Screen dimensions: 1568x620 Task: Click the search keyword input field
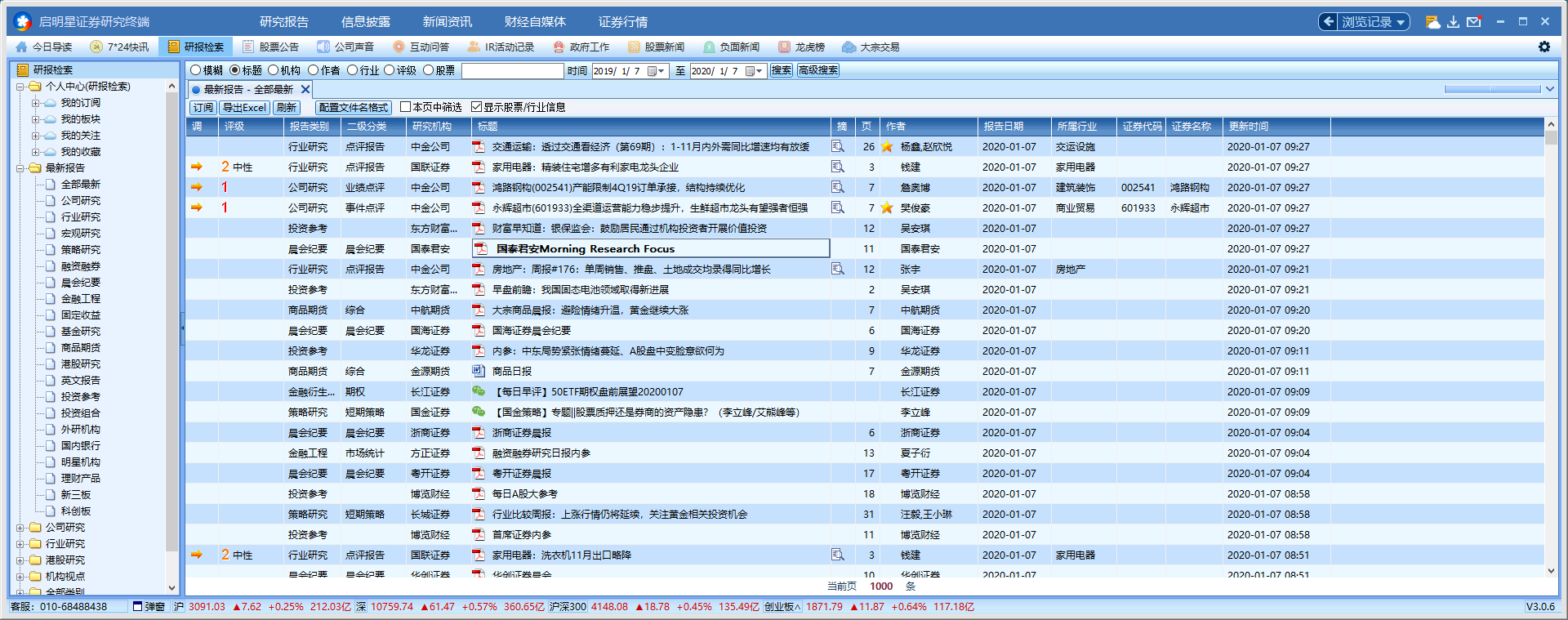(513, 71)
